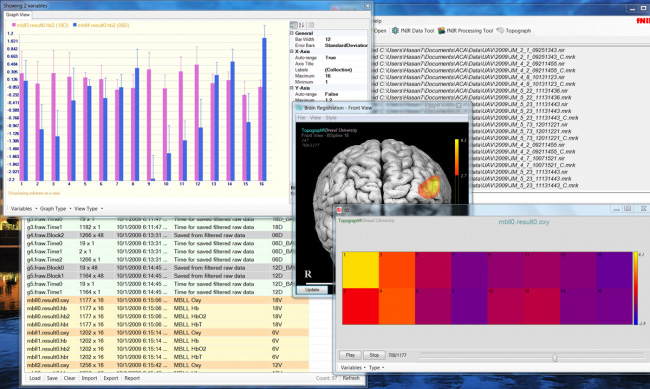650x389 pixels.
Task: Select the g4.fraw.Time1 row
Action: pos(160,251)
